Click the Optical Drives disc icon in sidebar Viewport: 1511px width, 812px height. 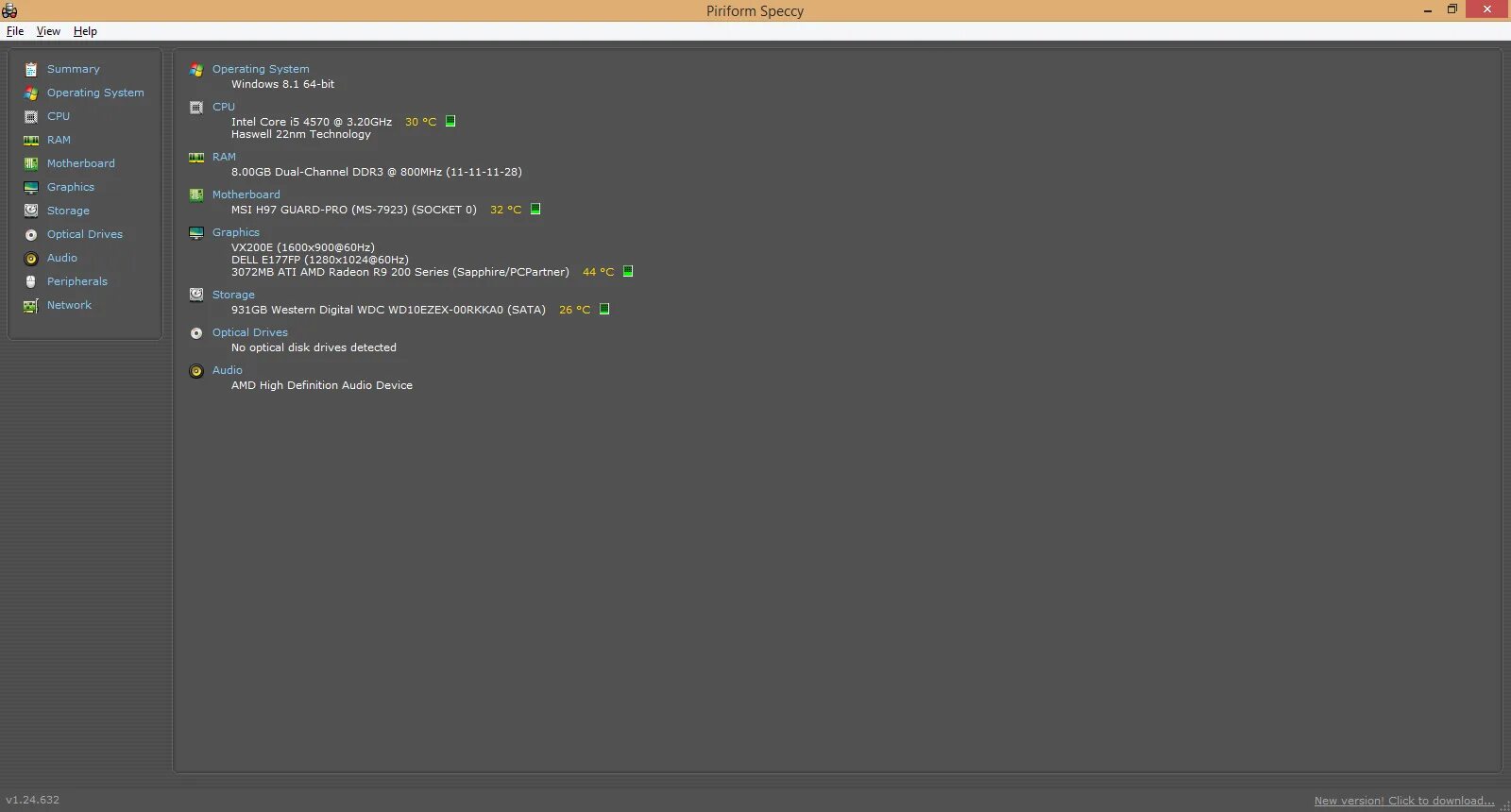coord(31,234)
